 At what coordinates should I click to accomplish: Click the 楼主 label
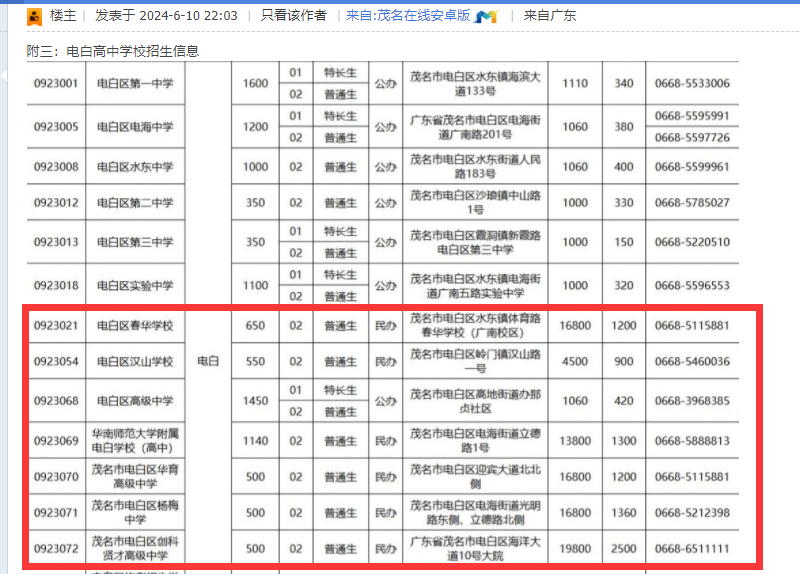point(63,16)
